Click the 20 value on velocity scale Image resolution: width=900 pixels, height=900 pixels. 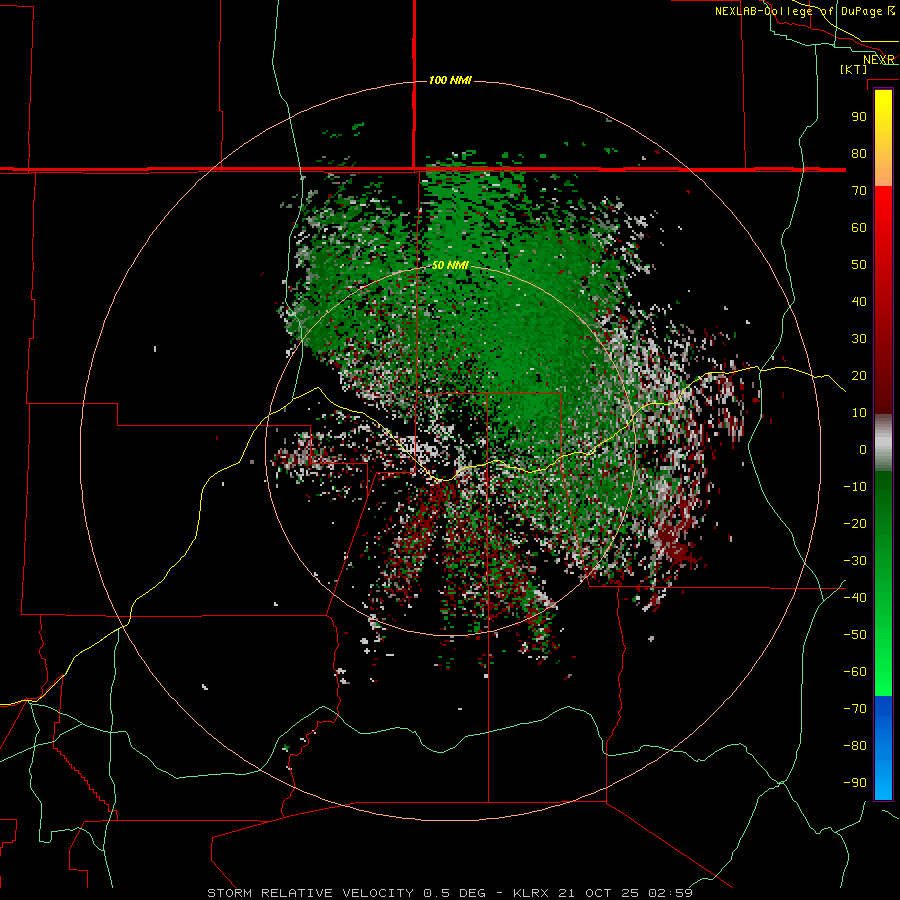click(859, 375)
